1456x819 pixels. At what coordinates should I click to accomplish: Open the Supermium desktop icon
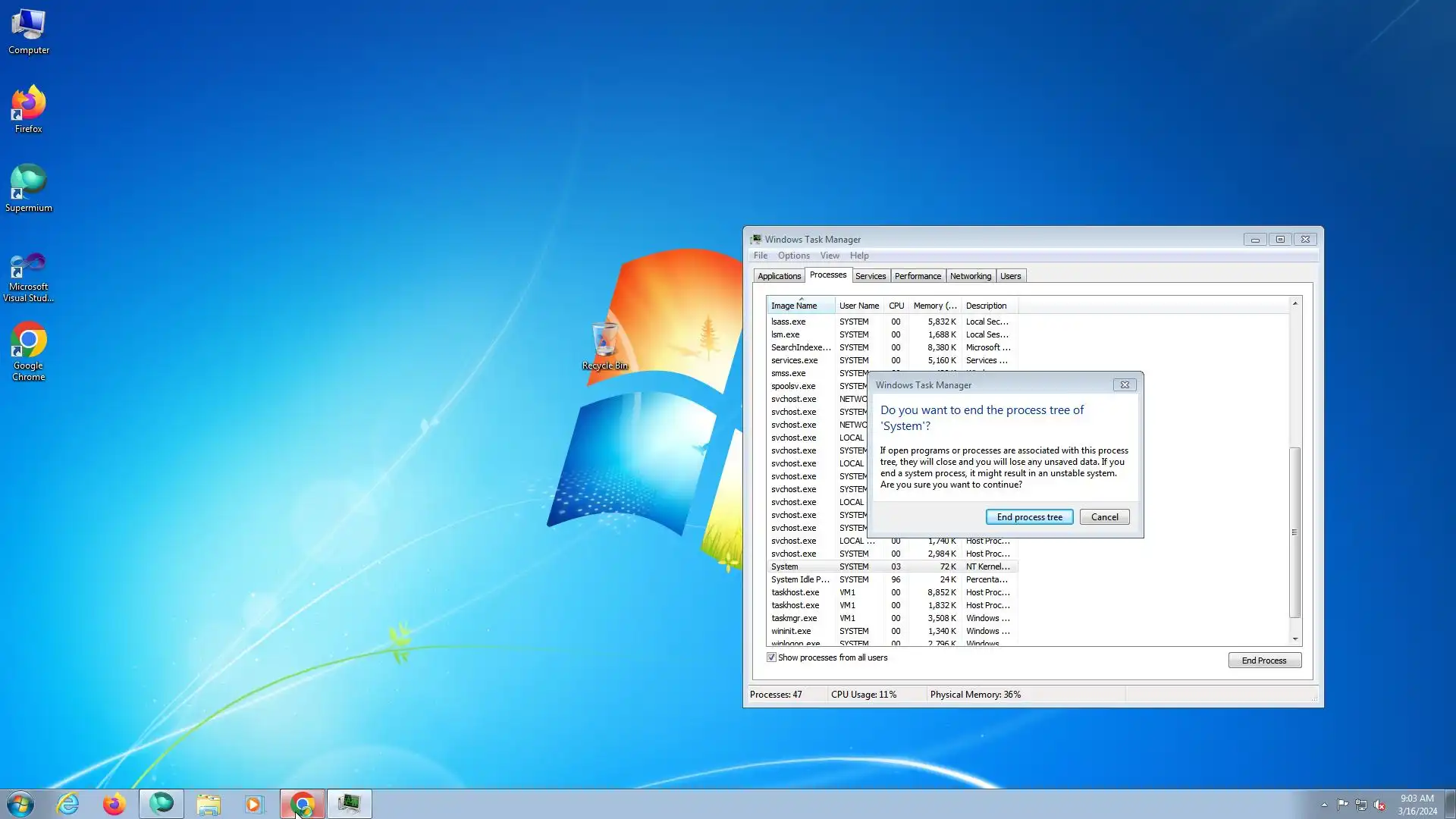(28, 187)
